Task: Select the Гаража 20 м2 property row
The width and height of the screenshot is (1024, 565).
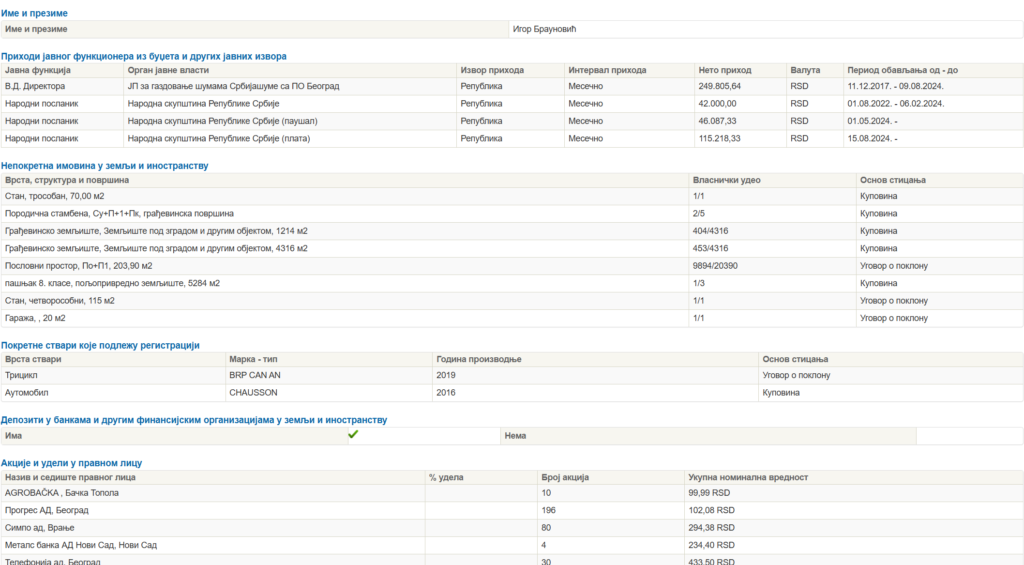Action: pyautogui.click(x=35, y=318)
